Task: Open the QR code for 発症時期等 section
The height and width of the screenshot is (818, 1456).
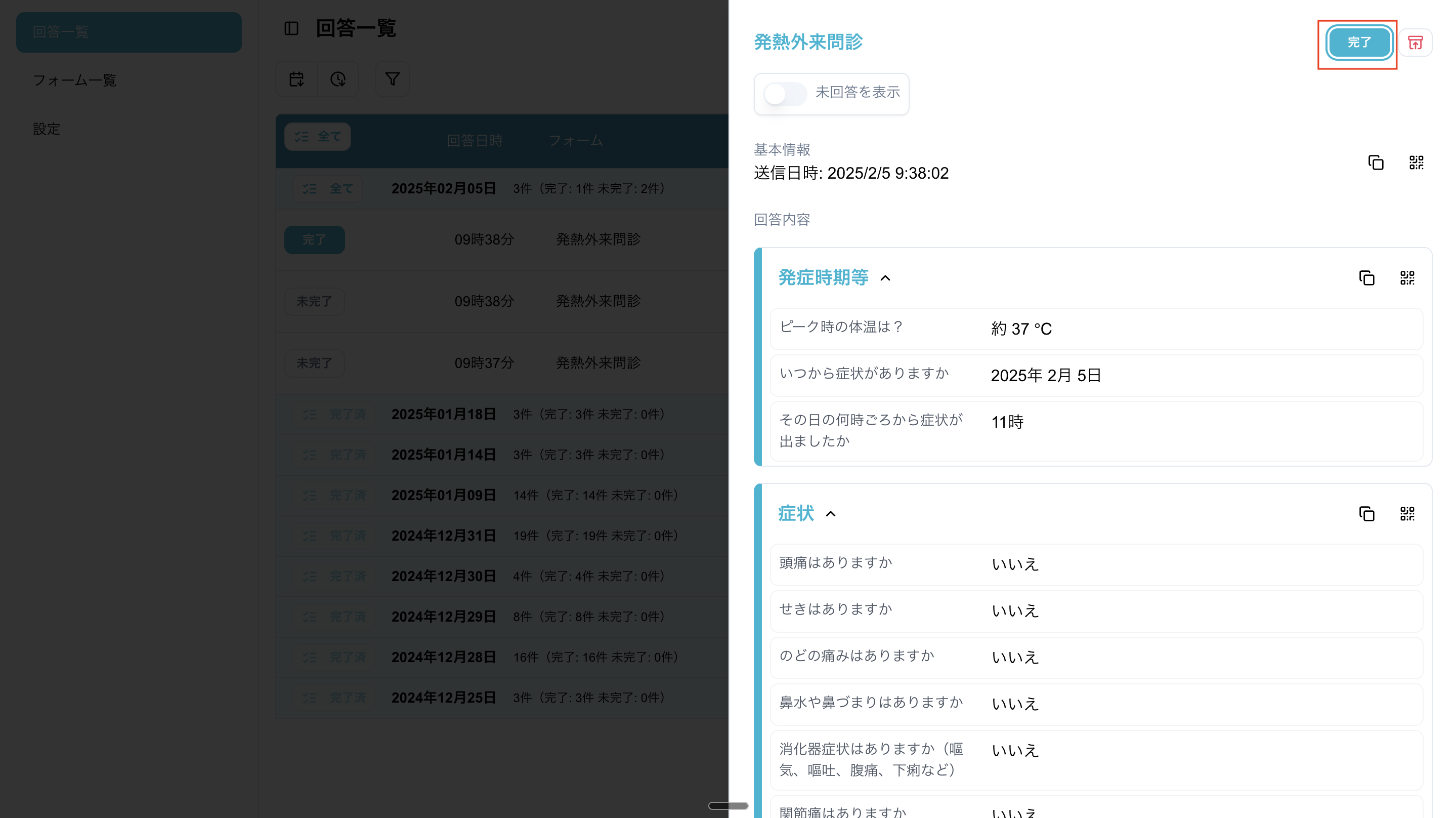Action: coord(1407,278)
